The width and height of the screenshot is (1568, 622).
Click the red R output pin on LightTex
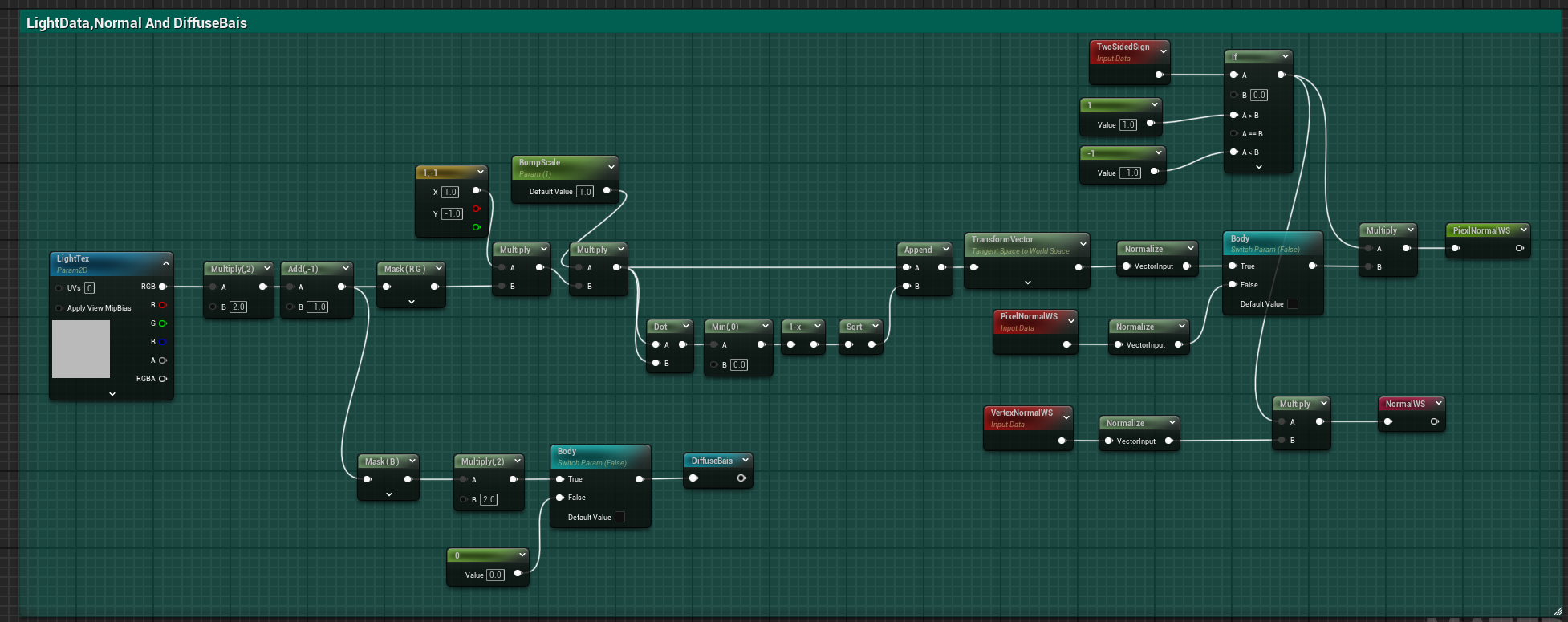tap(162, 305)
